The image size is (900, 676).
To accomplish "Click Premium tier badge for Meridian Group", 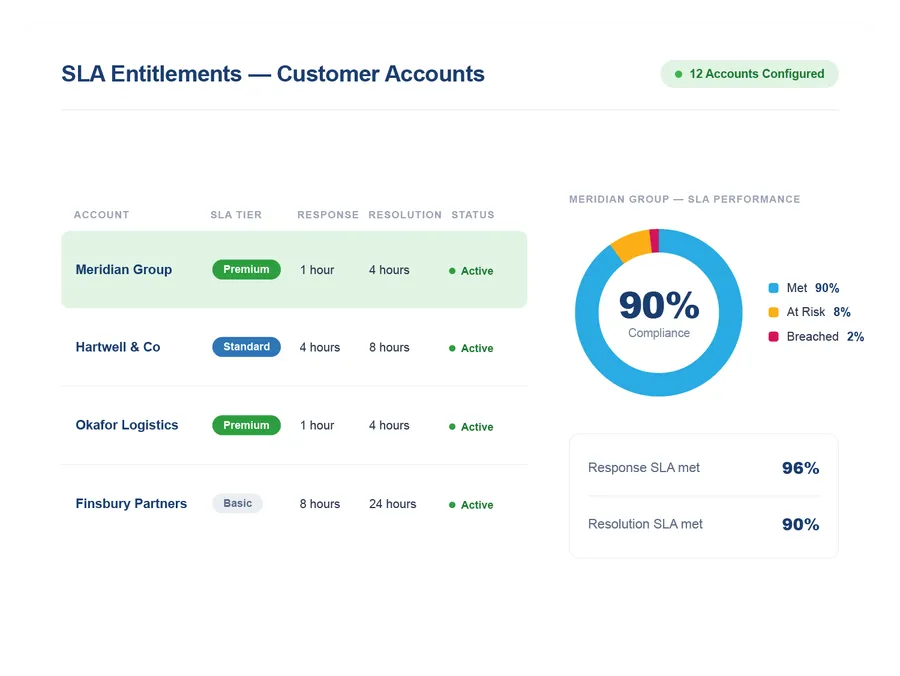I will click(246, 270).
